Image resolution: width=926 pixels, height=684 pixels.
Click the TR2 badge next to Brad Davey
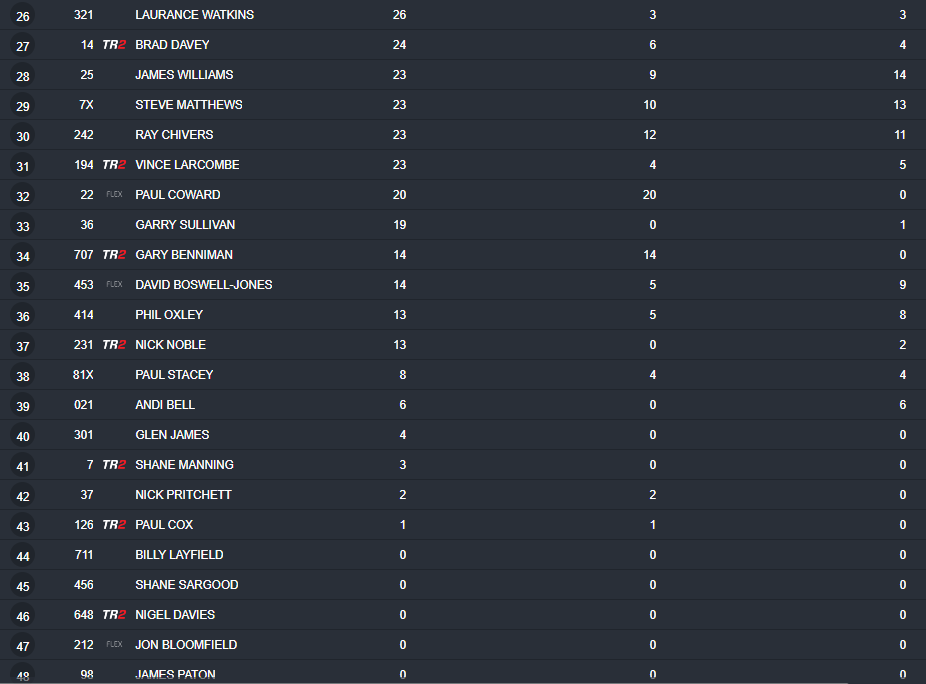[114, 45]
